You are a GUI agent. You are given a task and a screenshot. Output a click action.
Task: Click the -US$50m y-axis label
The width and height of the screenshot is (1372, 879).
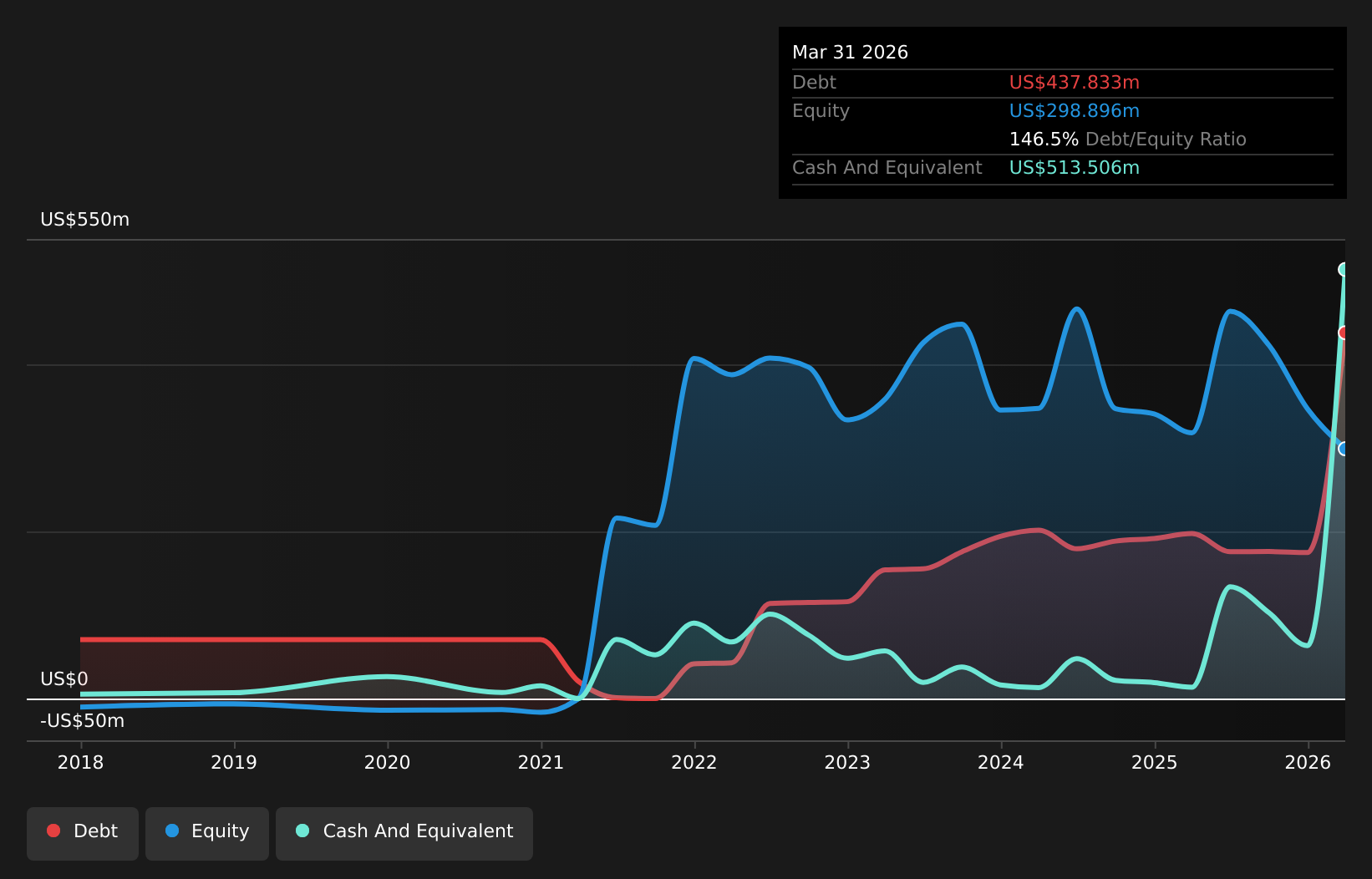[x=83, y=721]
